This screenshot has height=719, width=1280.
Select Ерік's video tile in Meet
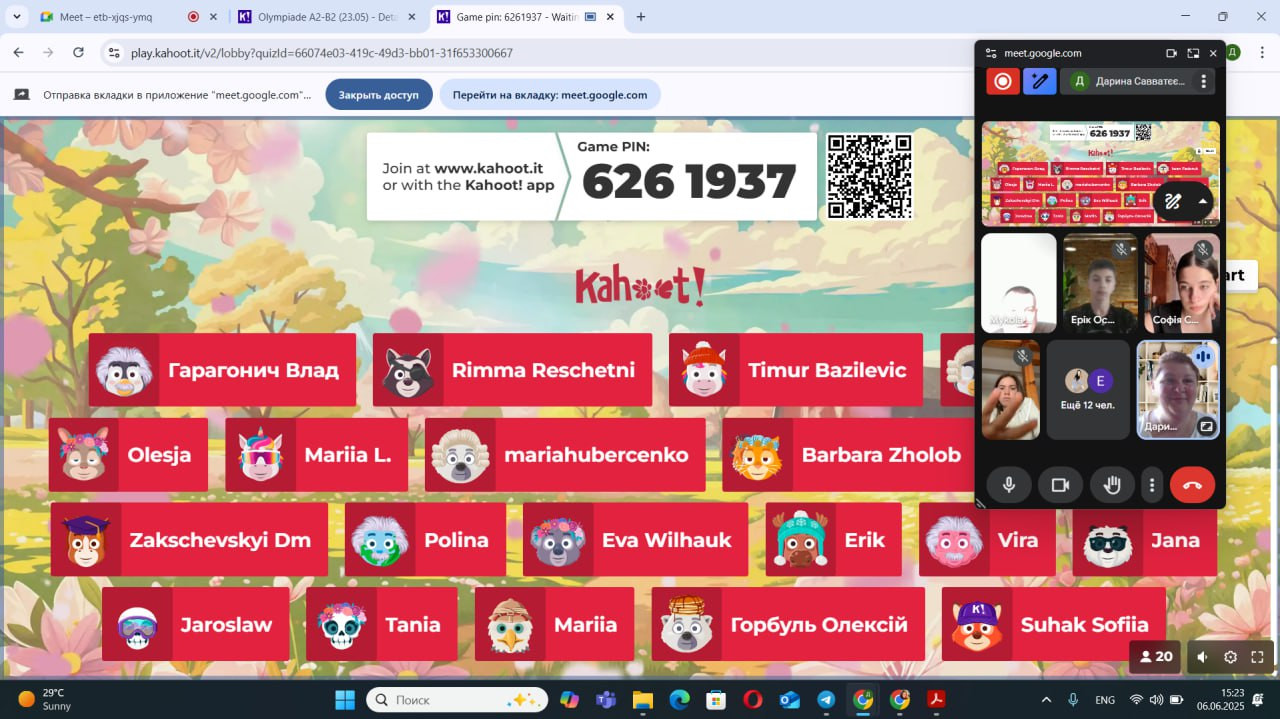1100,283
